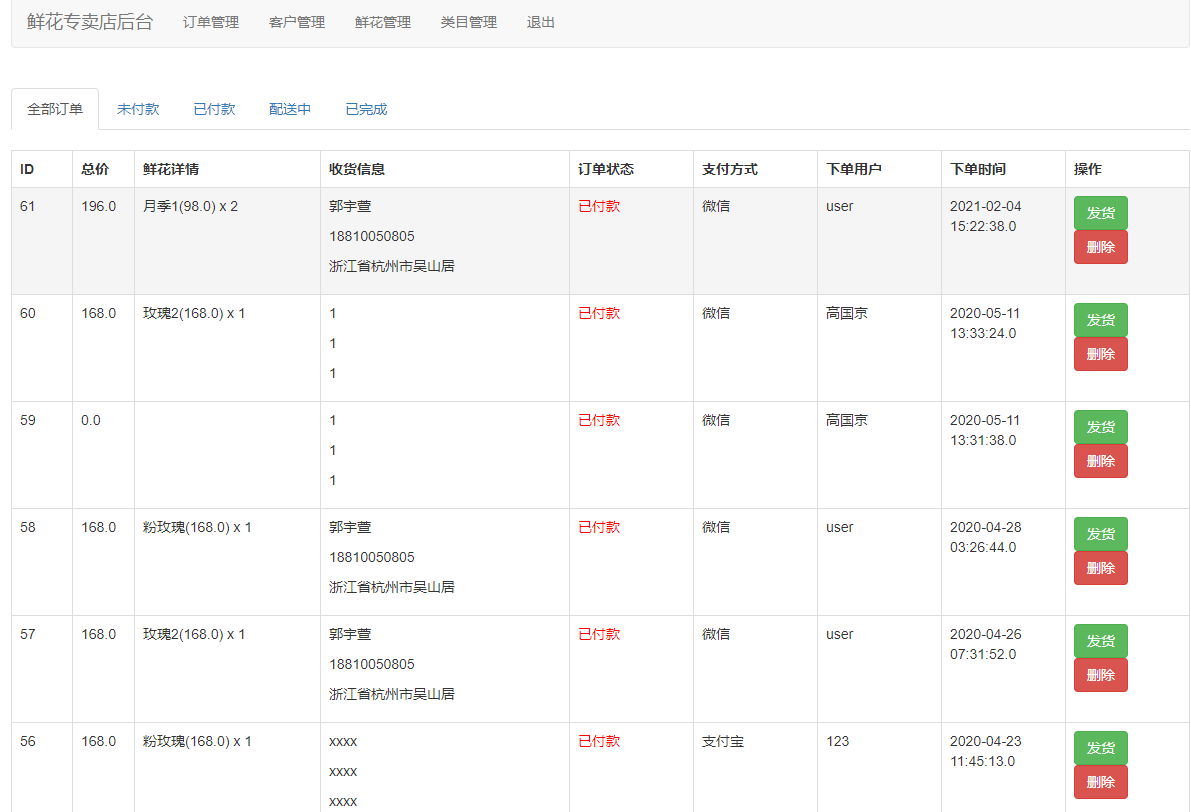Switch to the 已完成 tab
This screenshot has width=1191, height=812.
(365, 108)
